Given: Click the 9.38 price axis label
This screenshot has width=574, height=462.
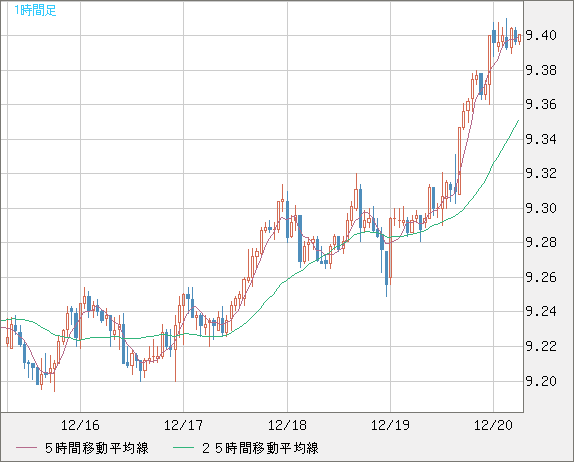Looking at the screenshot, I should (541, 70).
